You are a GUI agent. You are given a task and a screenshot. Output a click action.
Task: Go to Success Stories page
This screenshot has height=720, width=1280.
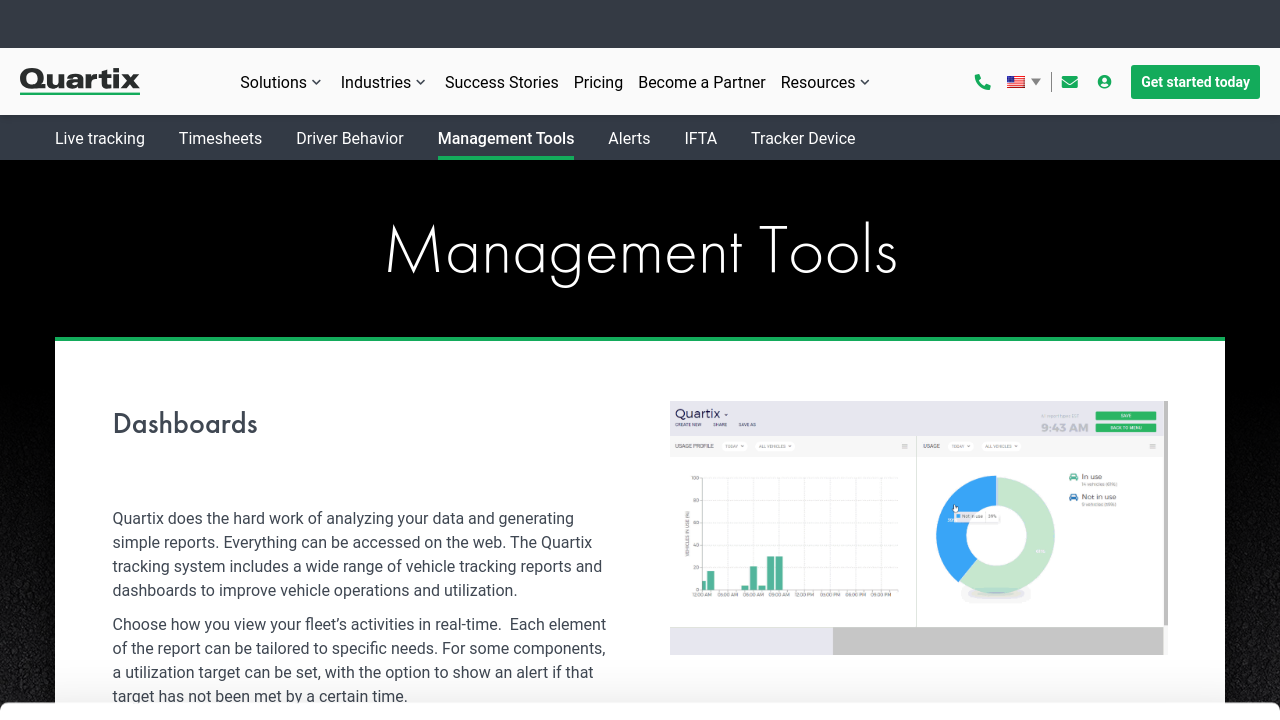(x=501, y=82)
